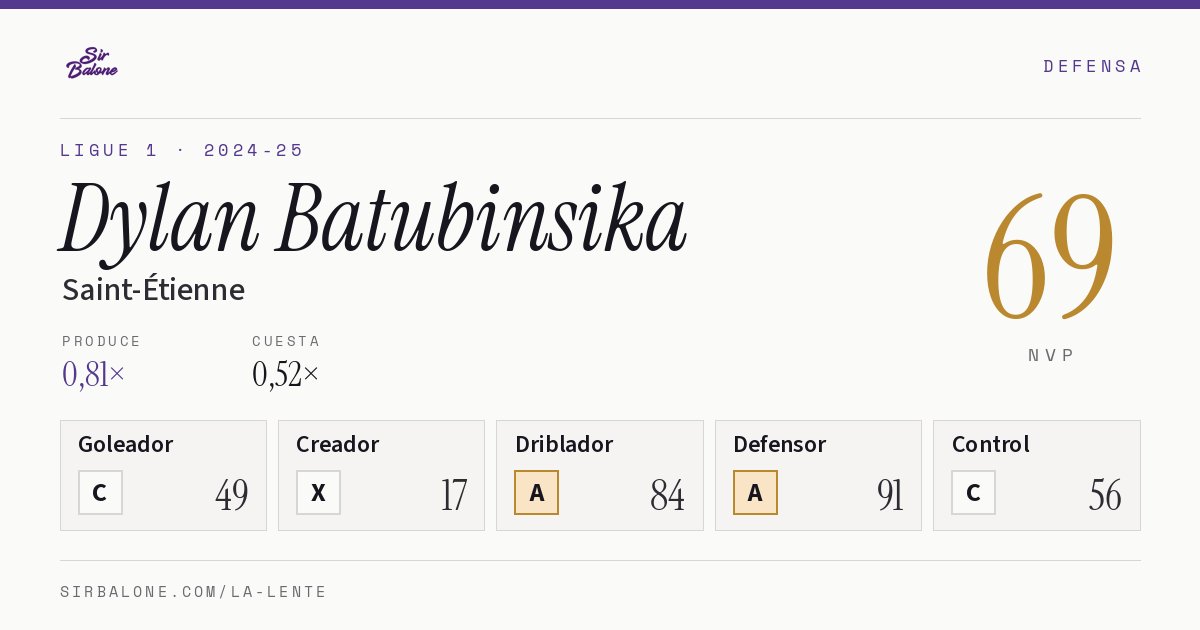
Task: Click the NVP label under score
Action: pyautogui.click(x=1051, y=355)
